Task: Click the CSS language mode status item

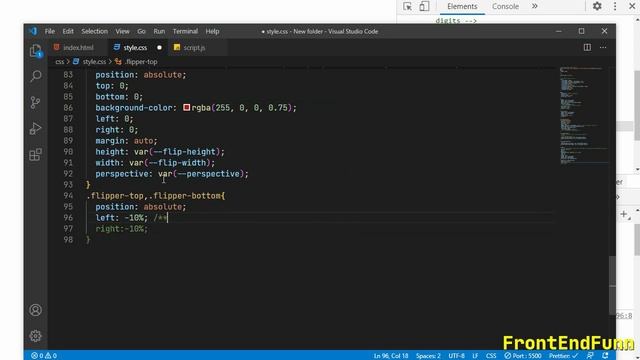Action: (491, 356)
